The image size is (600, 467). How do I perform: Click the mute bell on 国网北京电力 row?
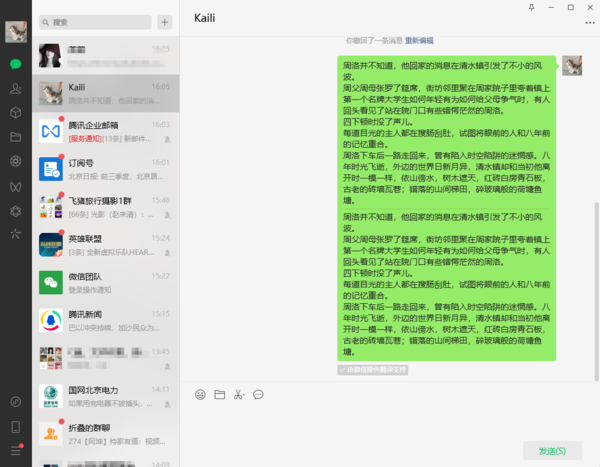point(168,404)
